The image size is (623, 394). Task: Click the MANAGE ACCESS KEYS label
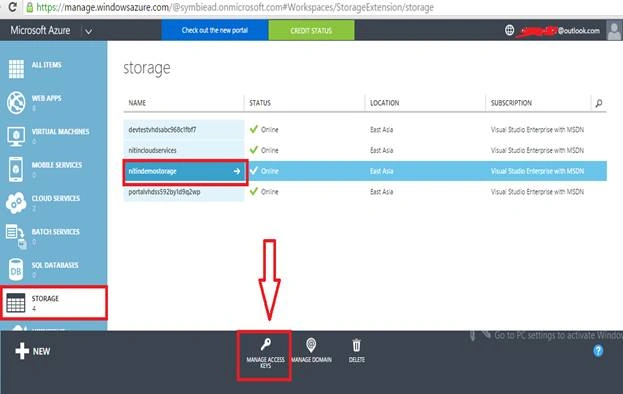265,362
